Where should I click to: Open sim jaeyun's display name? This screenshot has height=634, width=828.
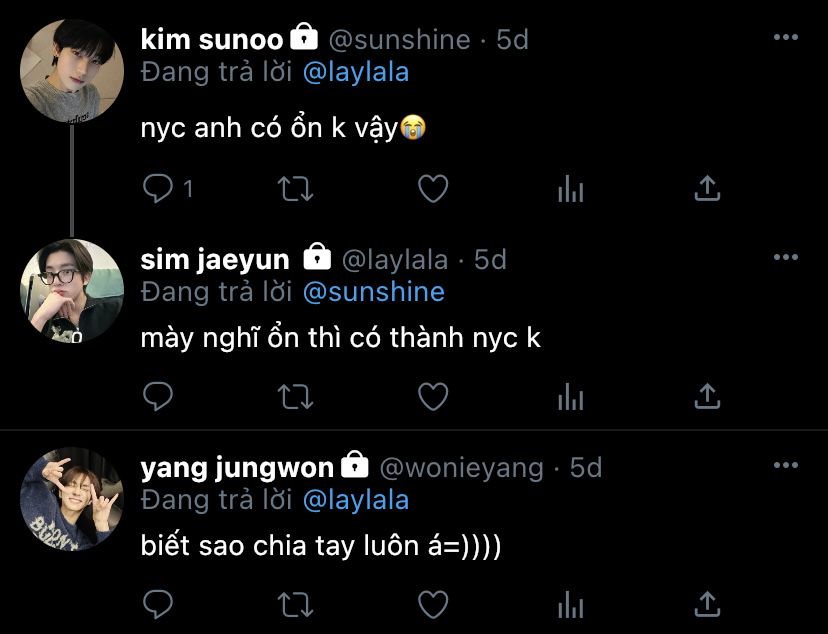[215, 260]
